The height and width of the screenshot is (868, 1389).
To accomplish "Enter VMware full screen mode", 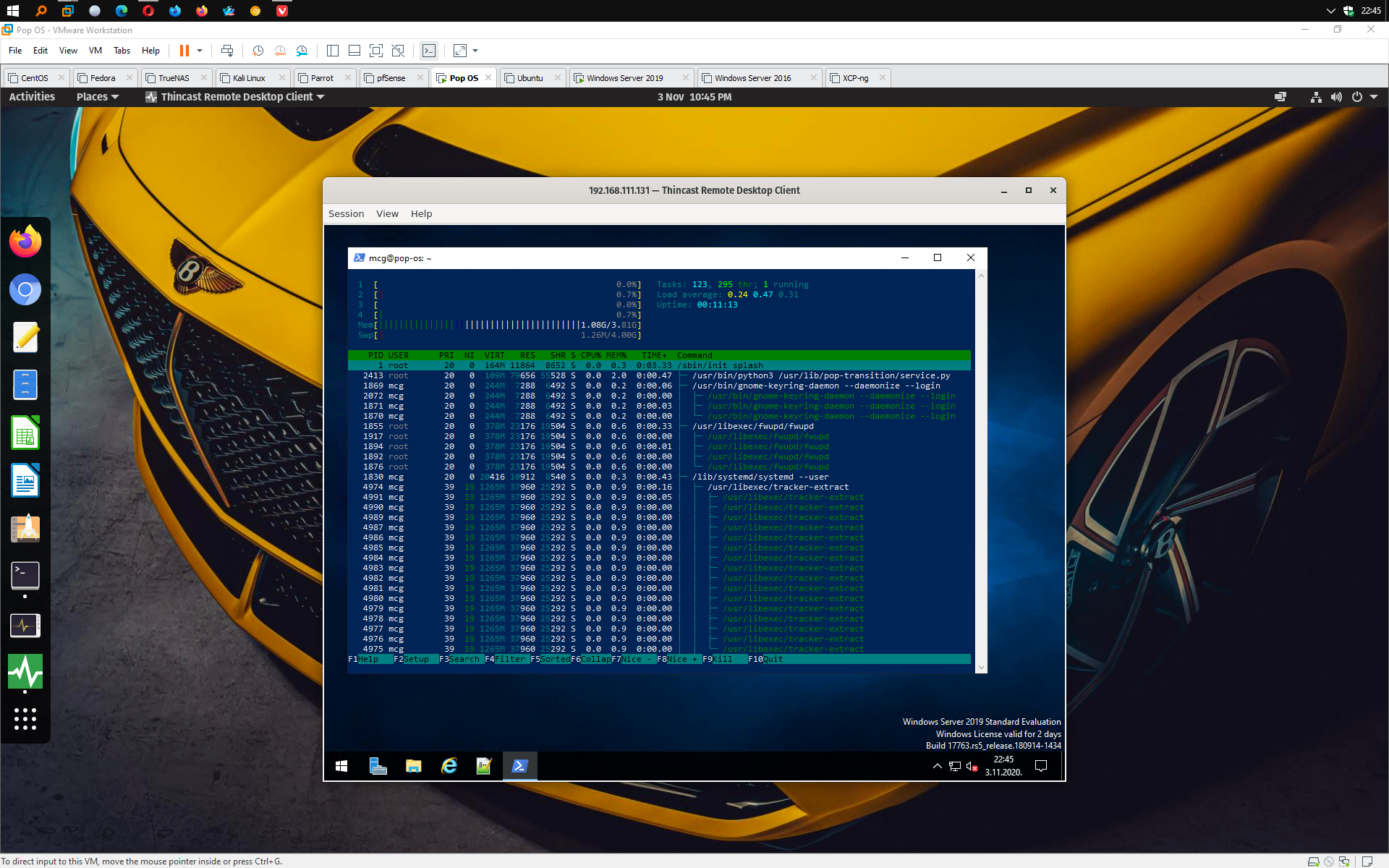I will pyautogui.click(x=376, y=51).
